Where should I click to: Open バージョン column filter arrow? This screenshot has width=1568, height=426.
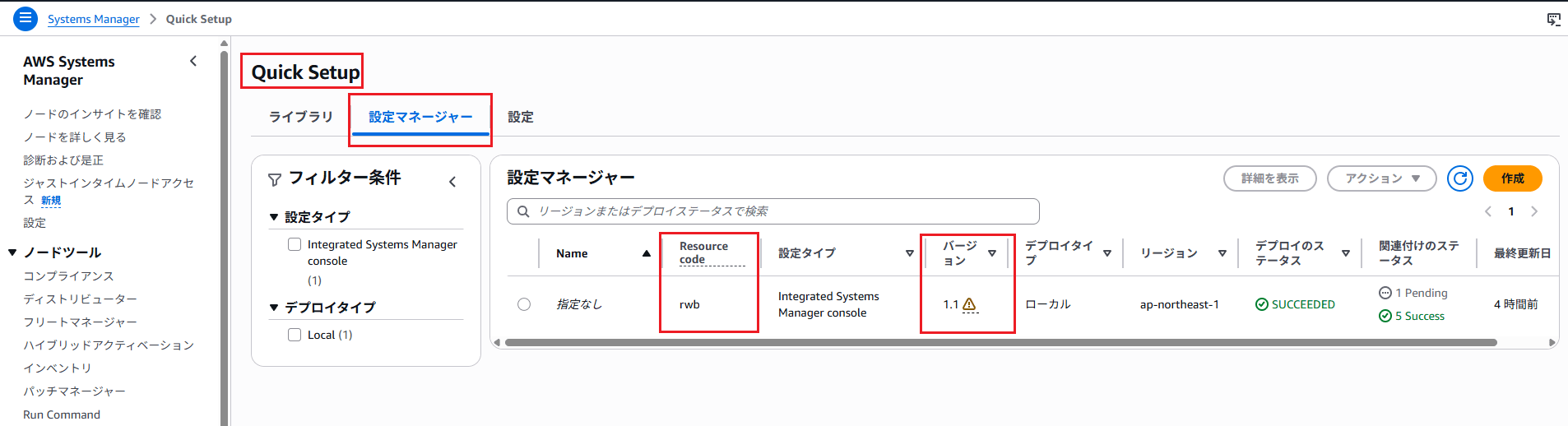[992, 253]
